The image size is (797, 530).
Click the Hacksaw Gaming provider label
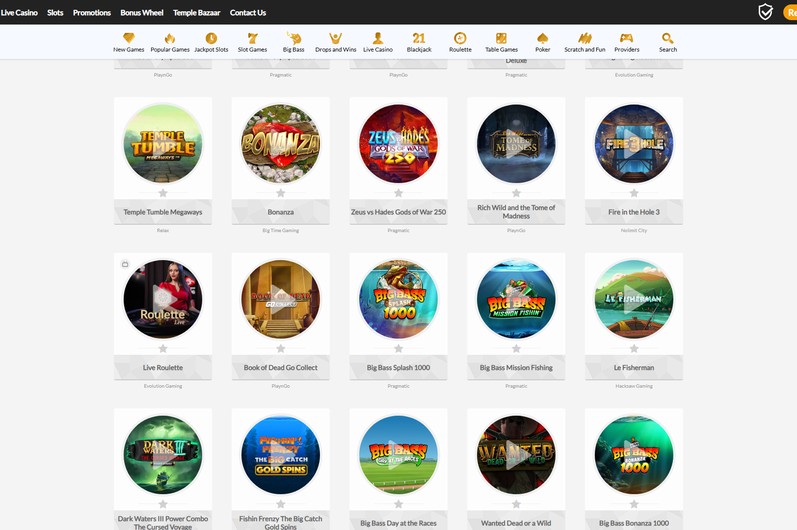(x=634, y=386)
